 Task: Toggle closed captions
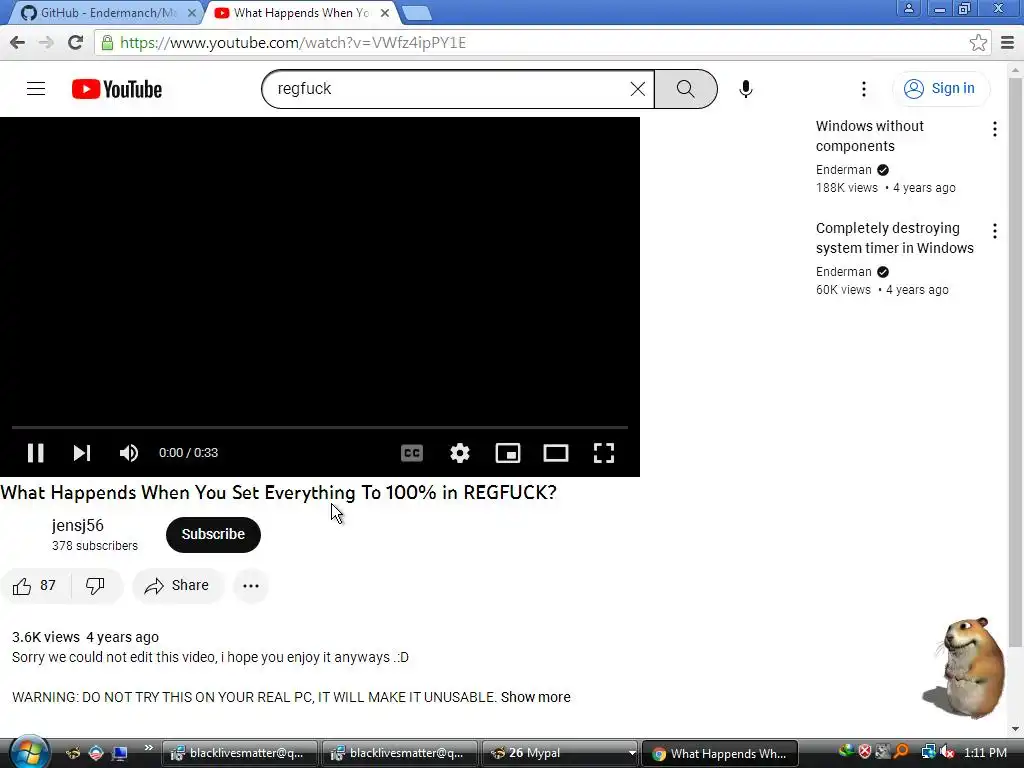tap(411, 453)
